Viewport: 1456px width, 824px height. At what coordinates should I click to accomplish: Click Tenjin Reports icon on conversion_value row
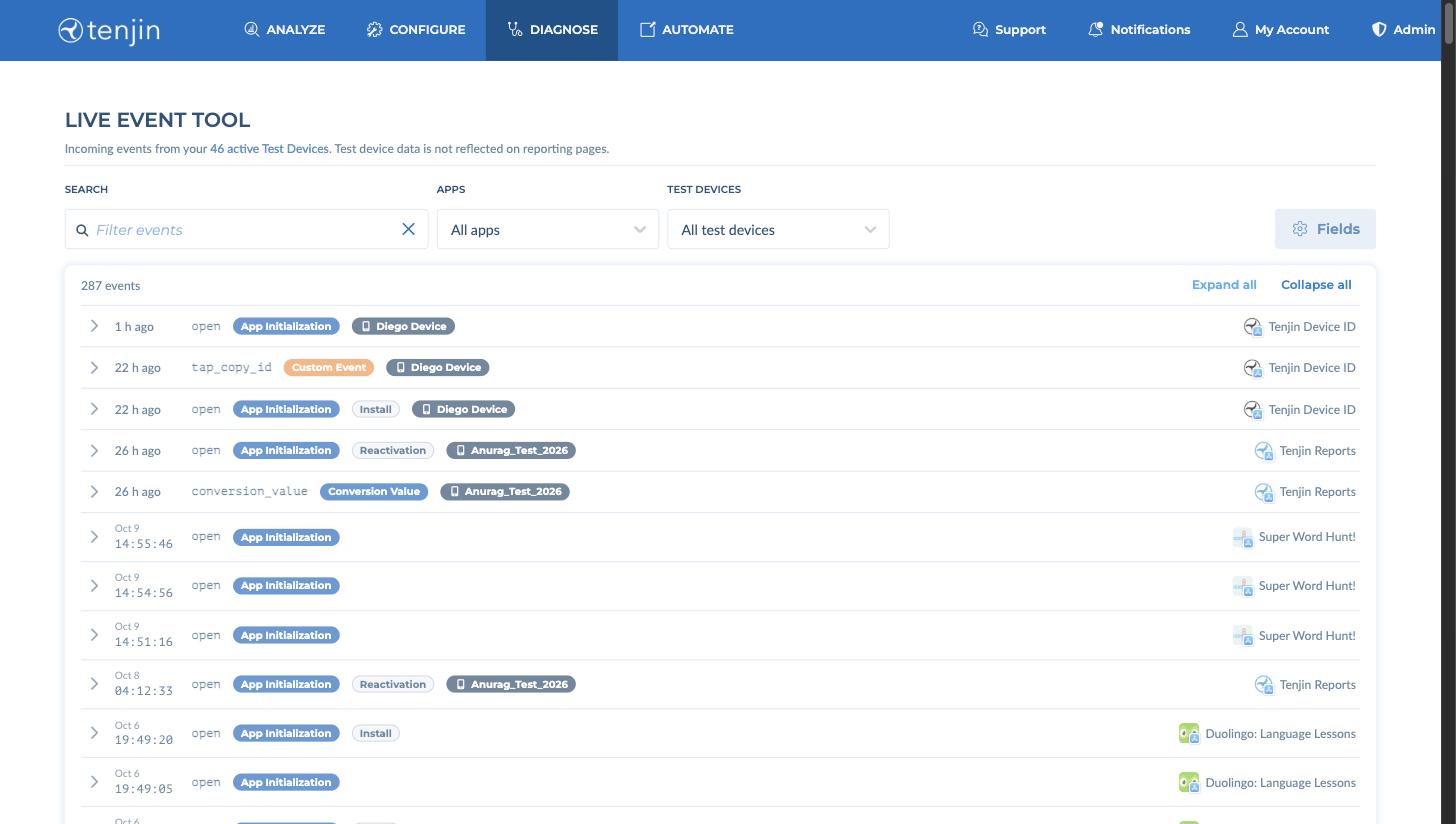1264,492
